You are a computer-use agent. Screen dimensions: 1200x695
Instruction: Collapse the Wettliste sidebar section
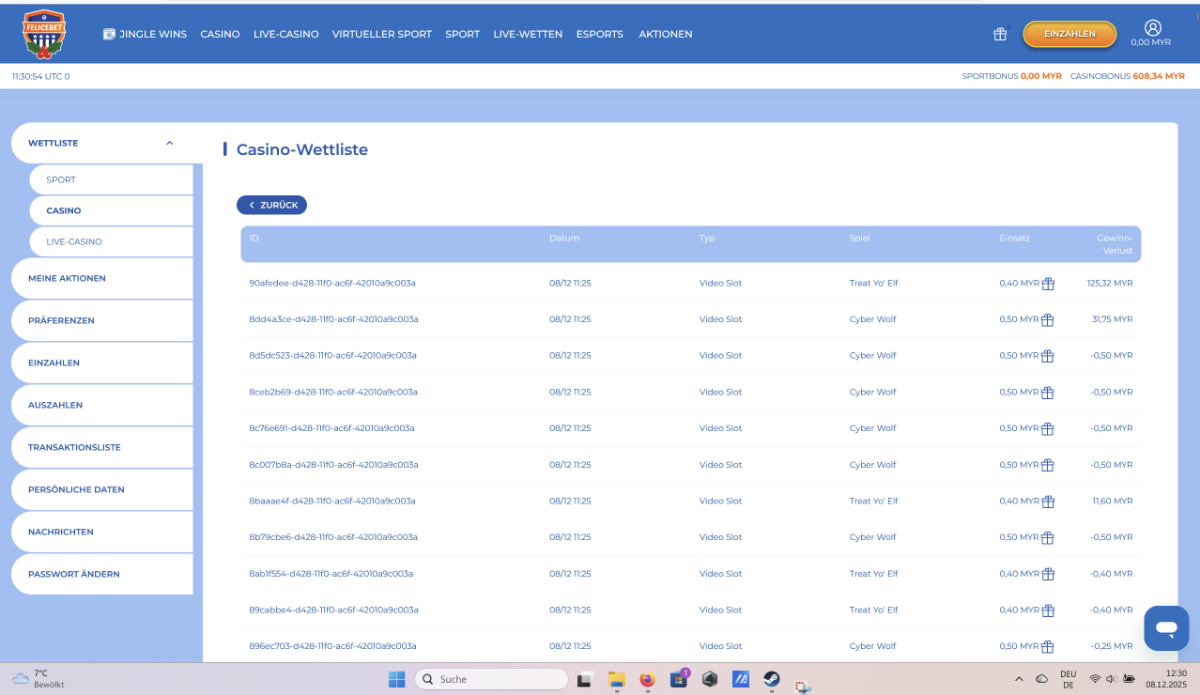pos(169,143)
